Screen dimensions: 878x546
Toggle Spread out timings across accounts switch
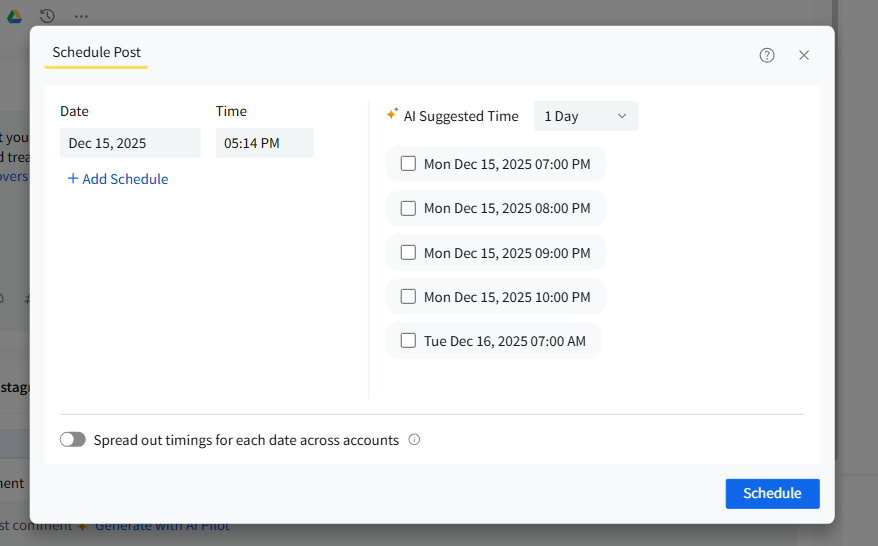tap(73, 440)
